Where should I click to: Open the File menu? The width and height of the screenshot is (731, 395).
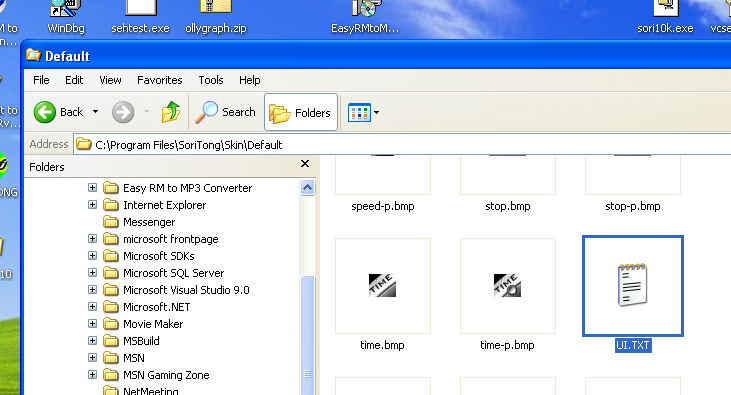pos(41,80)
